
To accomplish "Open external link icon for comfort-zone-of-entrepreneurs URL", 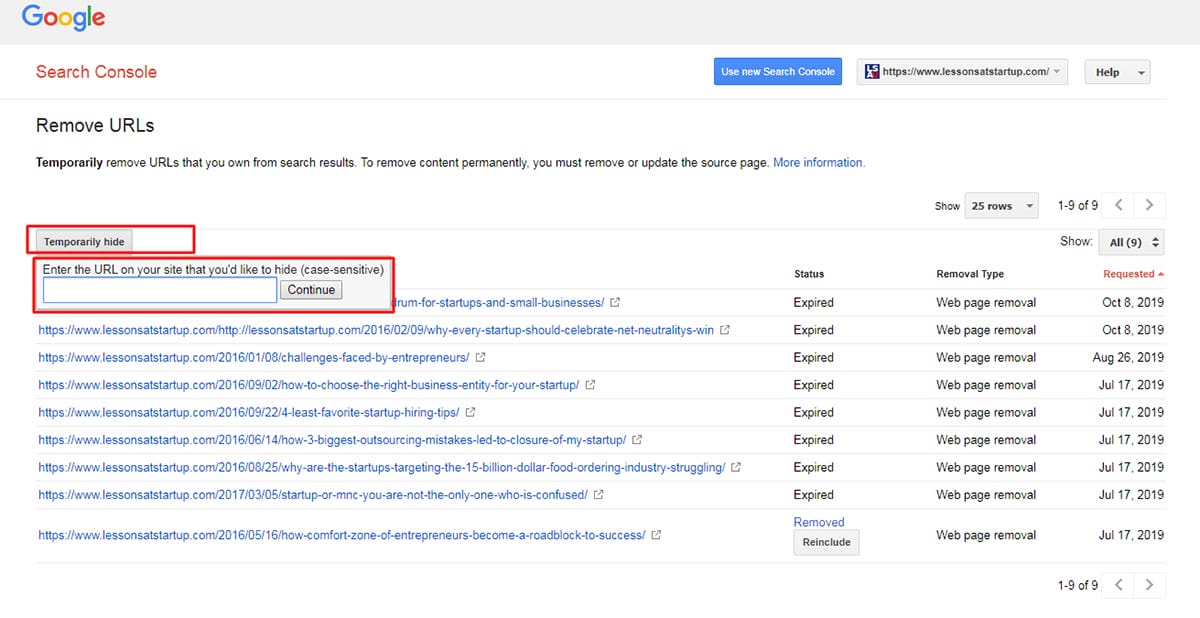I will [656, 535].
